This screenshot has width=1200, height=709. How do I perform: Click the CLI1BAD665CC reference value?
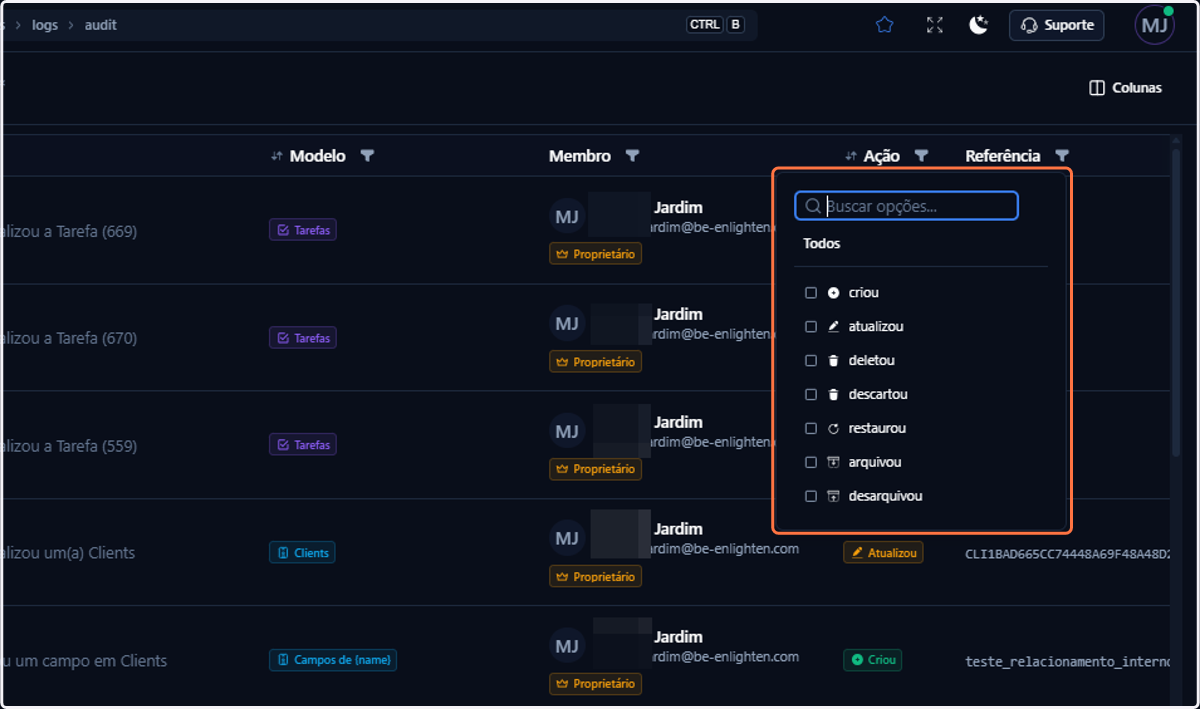click(x=1067, y=553)
